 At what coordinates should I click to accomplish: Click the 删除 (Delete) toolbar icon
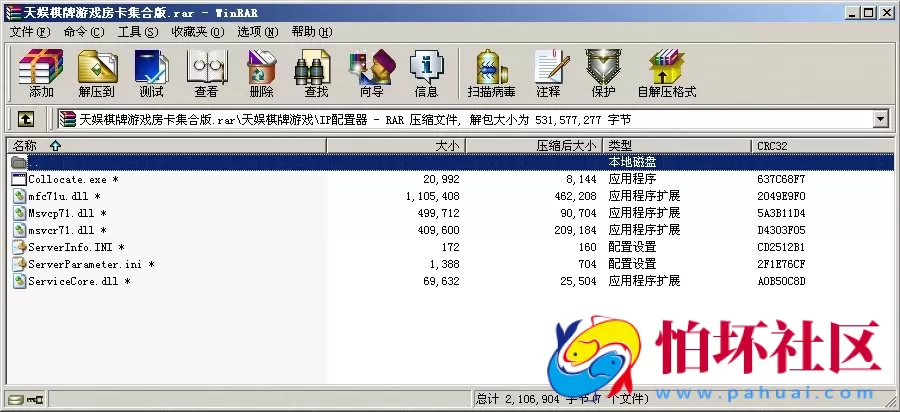[261, 73]
